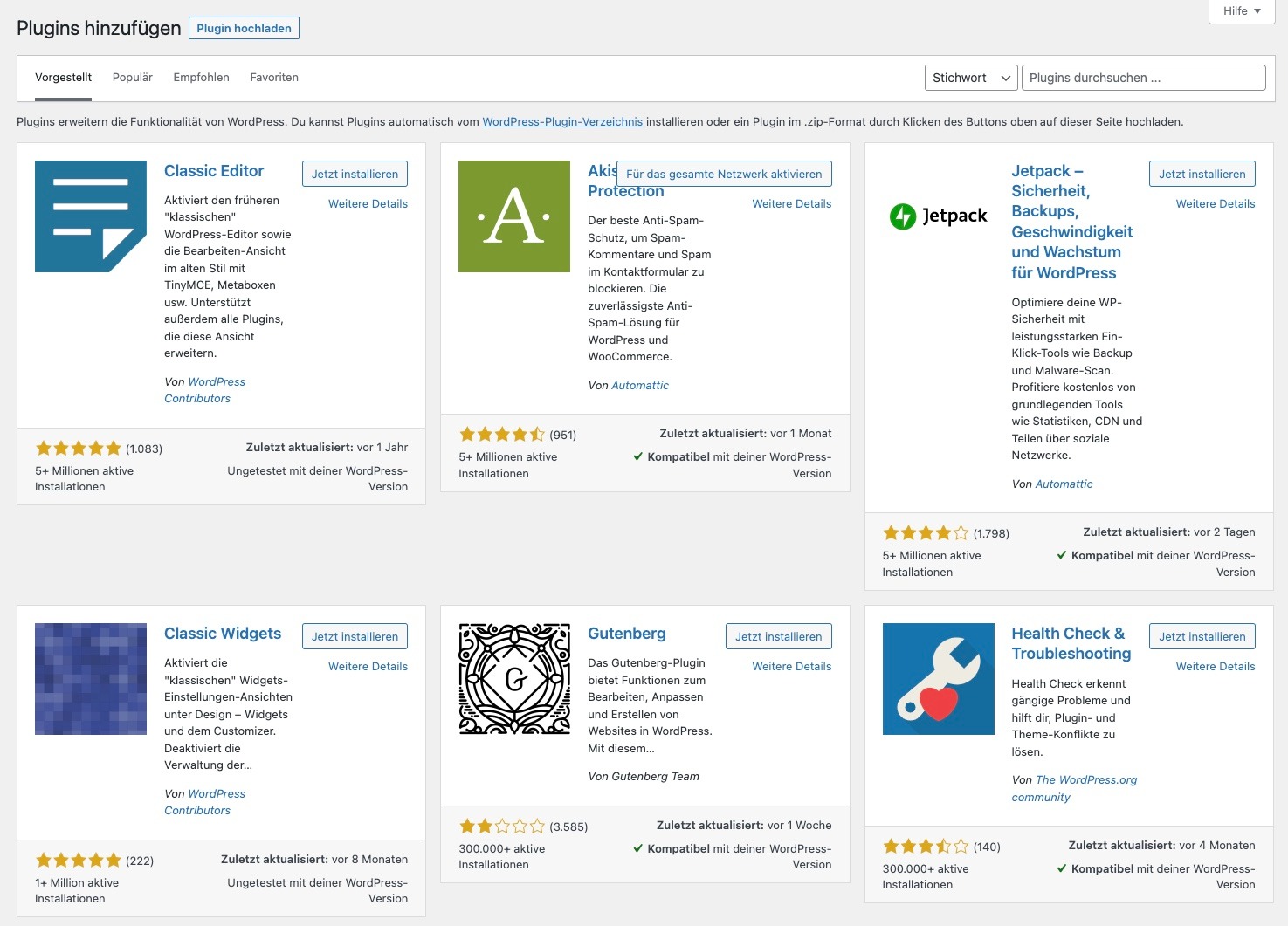Focus the Plugins durchsuchen search field
This screenshot has height=926, width=1288.
pyautogui.click(x=1144, y=78)
